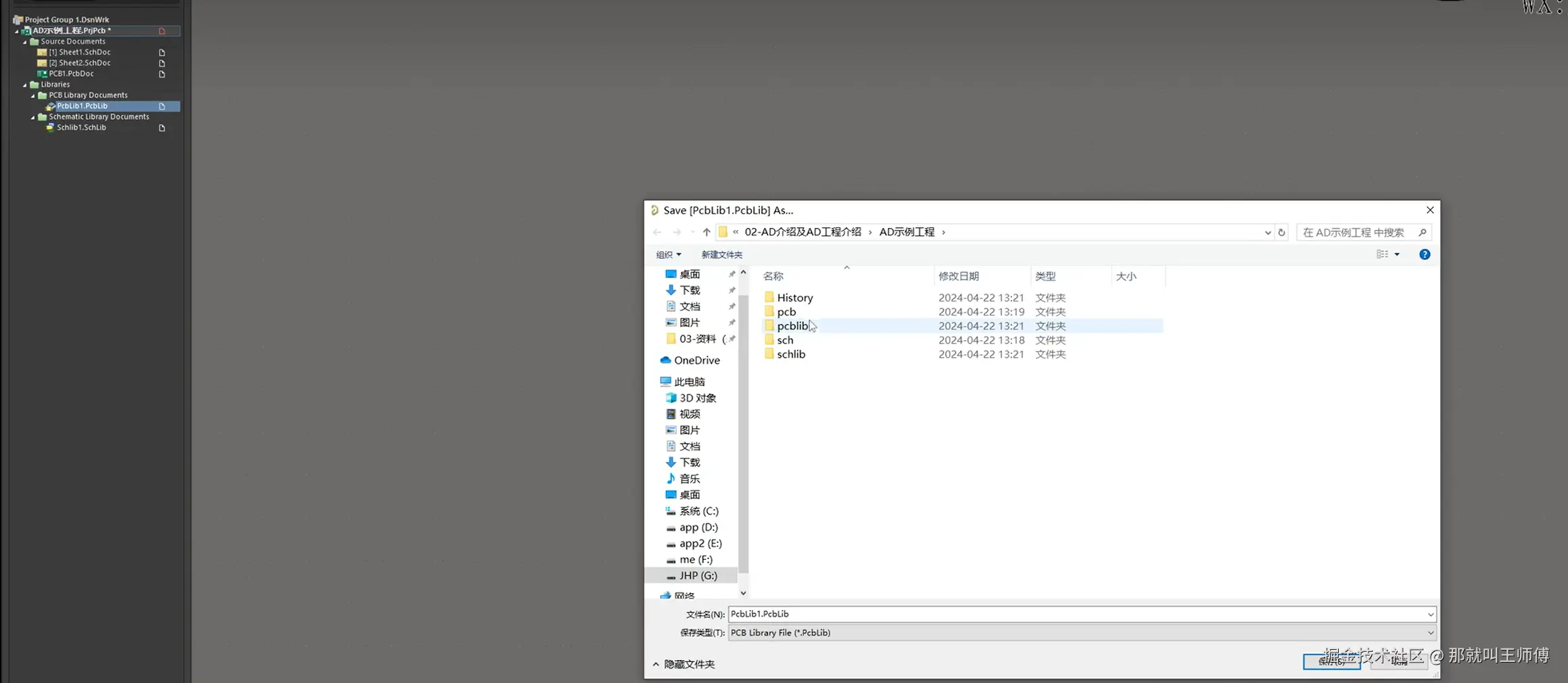This screenshot has width=1568, height=683.
Task: Collapse the Libraries tree node
Action: [x=25, y=85]
